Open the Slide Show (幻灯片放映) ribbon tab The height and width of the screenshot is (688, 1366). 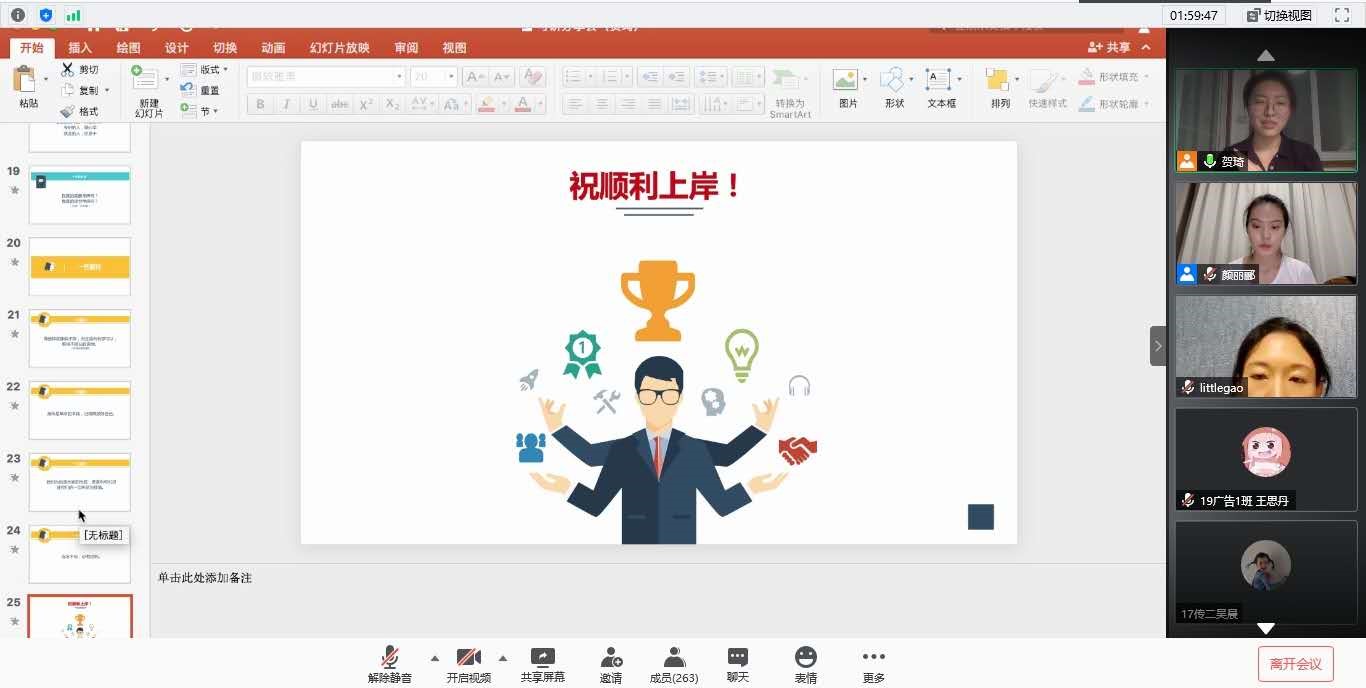click(339, 48)
